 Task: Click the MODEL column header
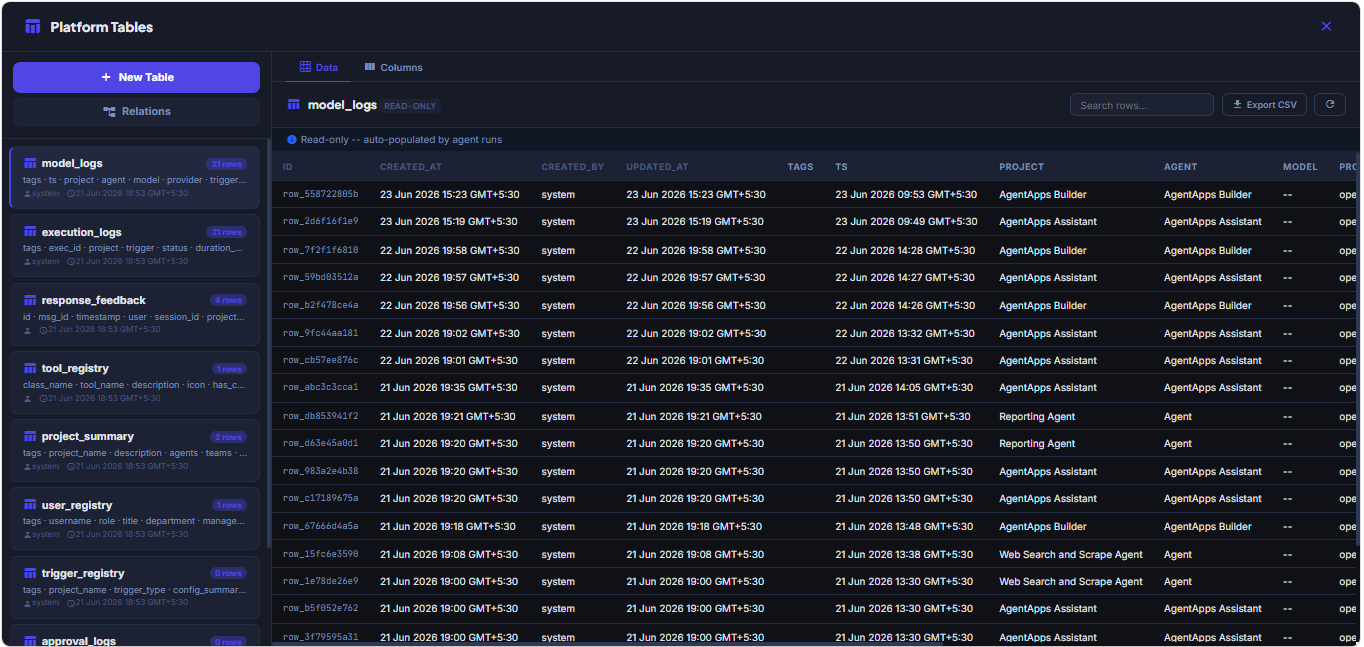(x=1300, y=167)
